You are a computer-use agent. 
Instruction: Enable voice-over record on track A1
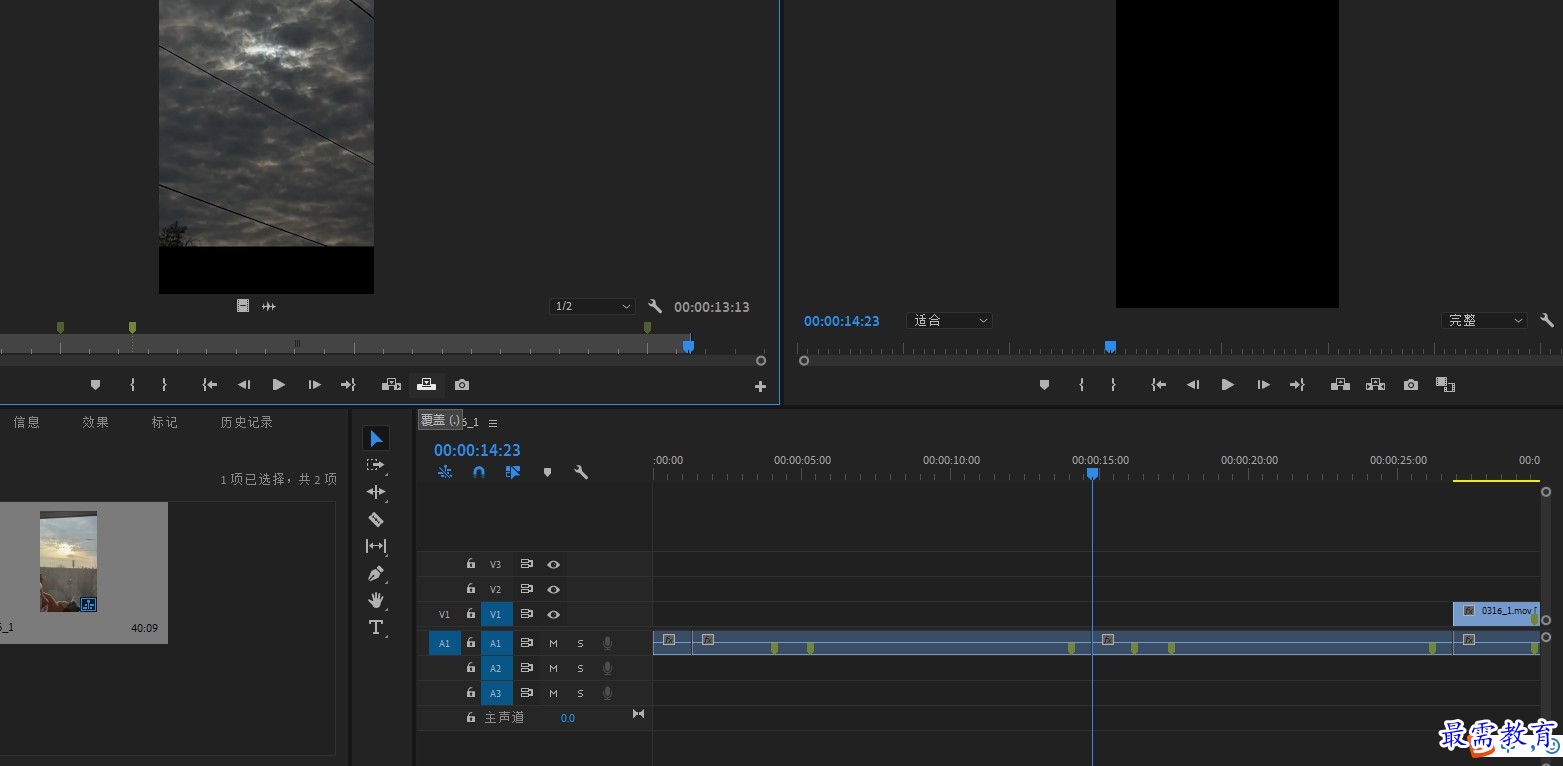[x=607, y=643]
